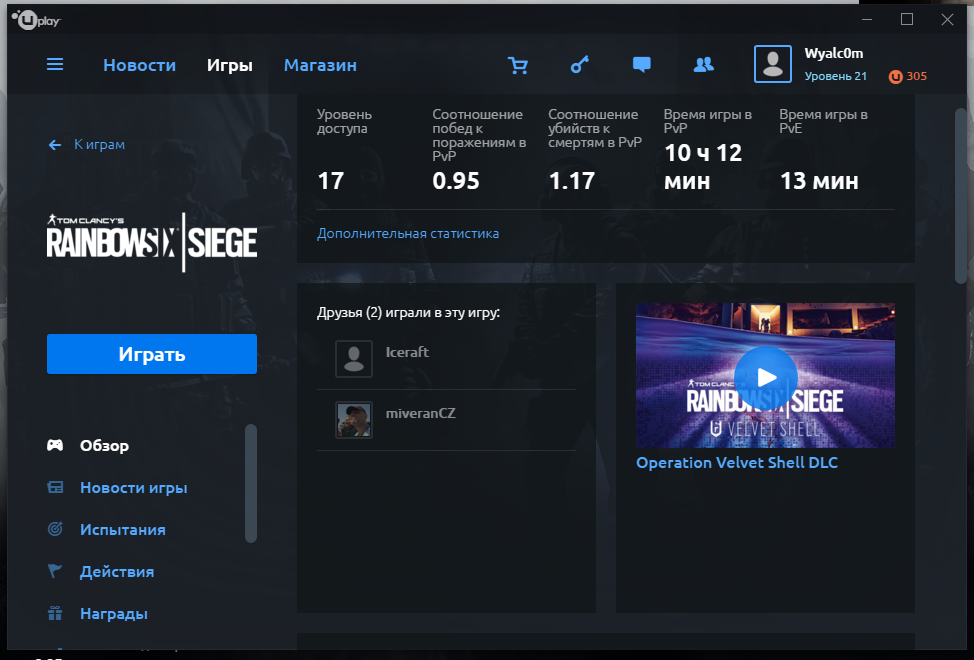Click the Rainbow Six Siege logo
The width and height of the screenshot is (974, 660).
coord(152,242)
